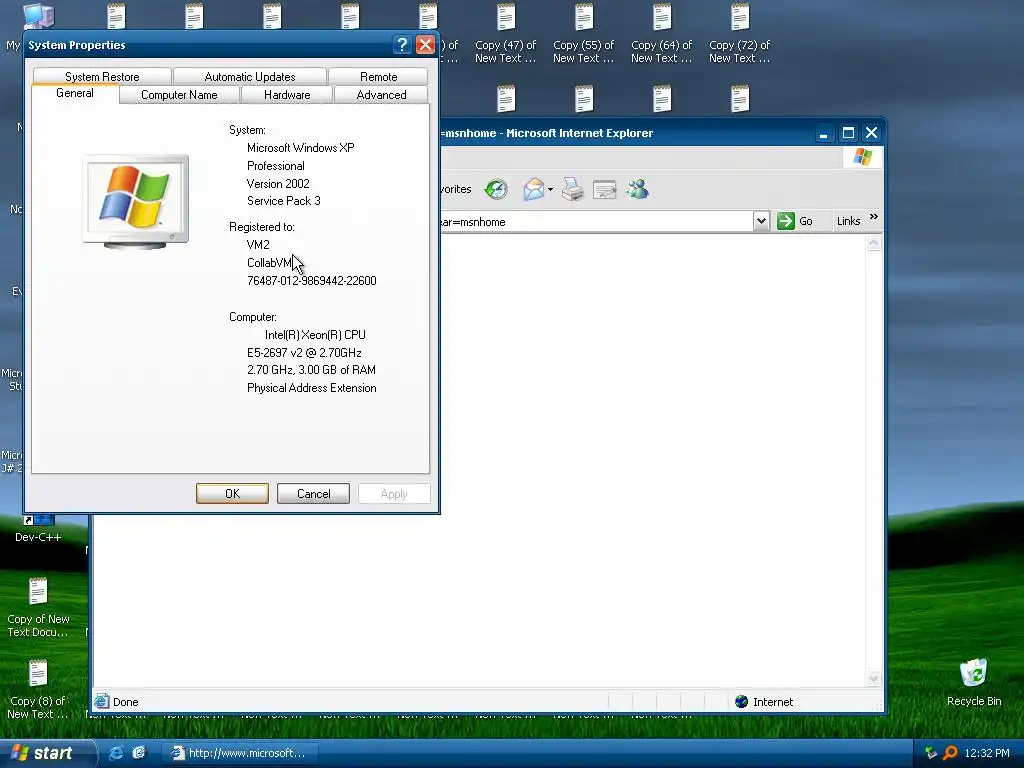Select the Recycle Bin desktop icon
Screen dimensions: 1024x768
coord(974,683)
